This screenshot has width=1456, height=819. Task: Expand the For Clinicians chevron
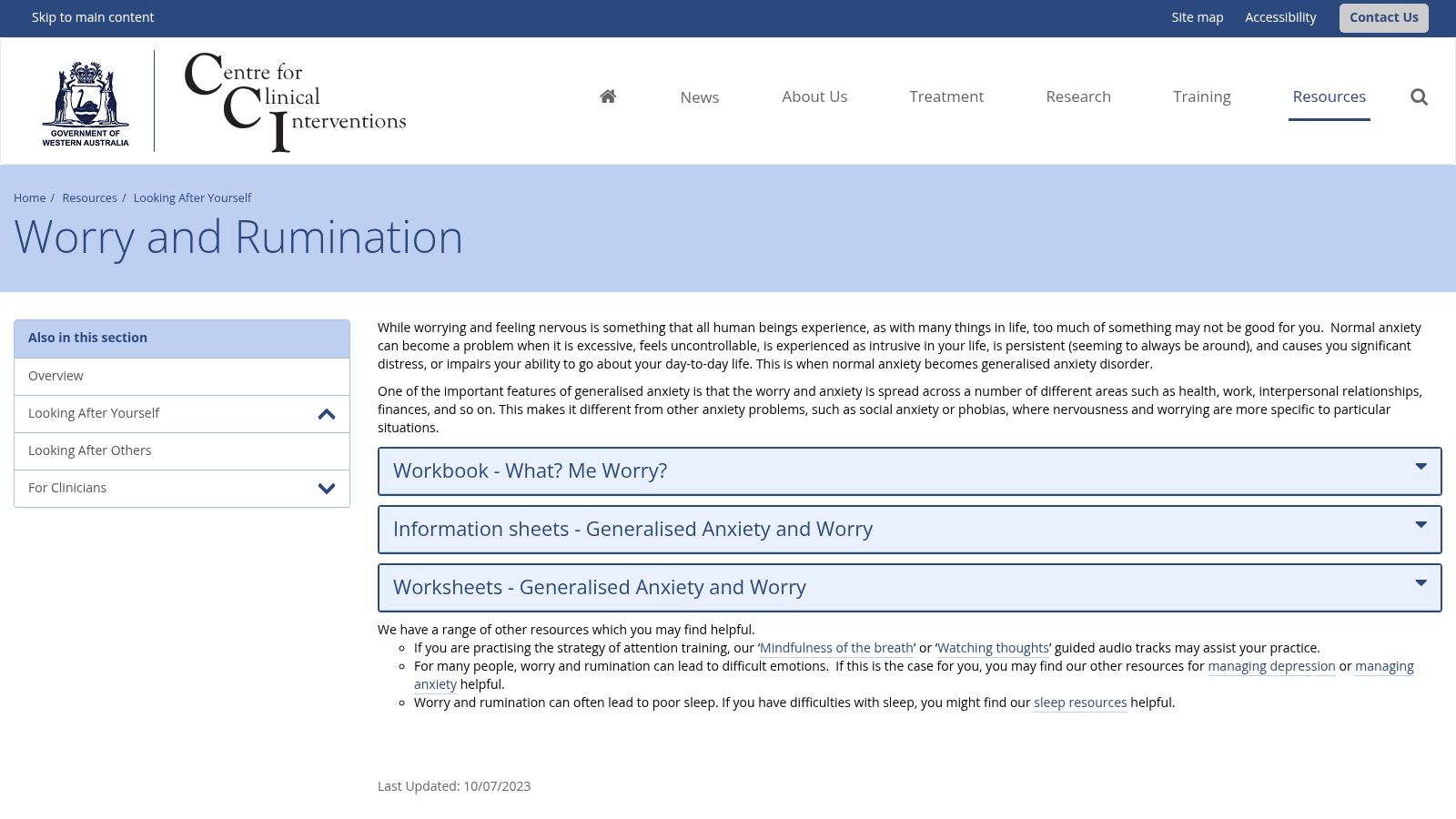coord(327,489)
